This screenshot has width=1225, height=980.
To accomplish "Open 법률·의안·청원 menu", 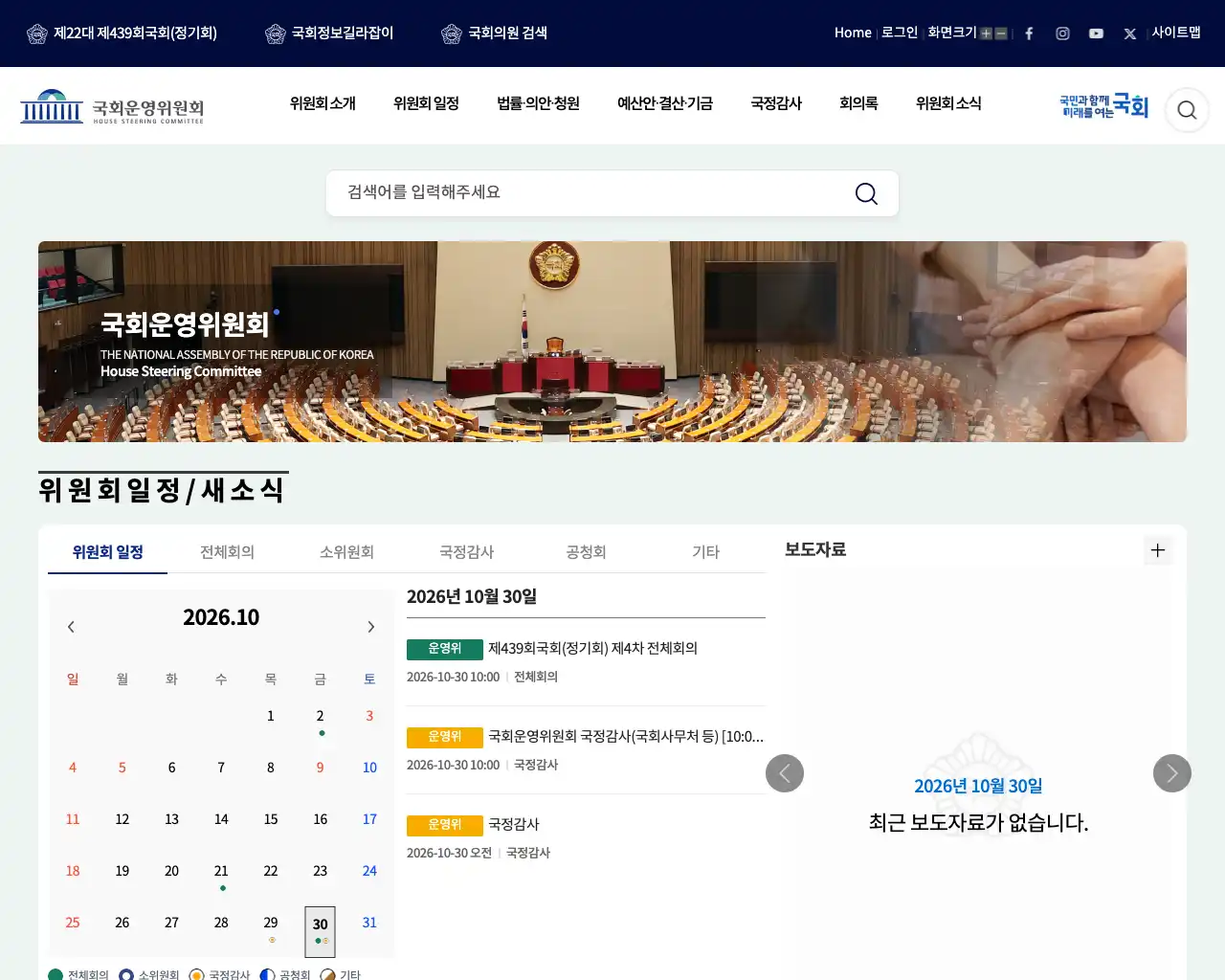I will coord(538,103).
